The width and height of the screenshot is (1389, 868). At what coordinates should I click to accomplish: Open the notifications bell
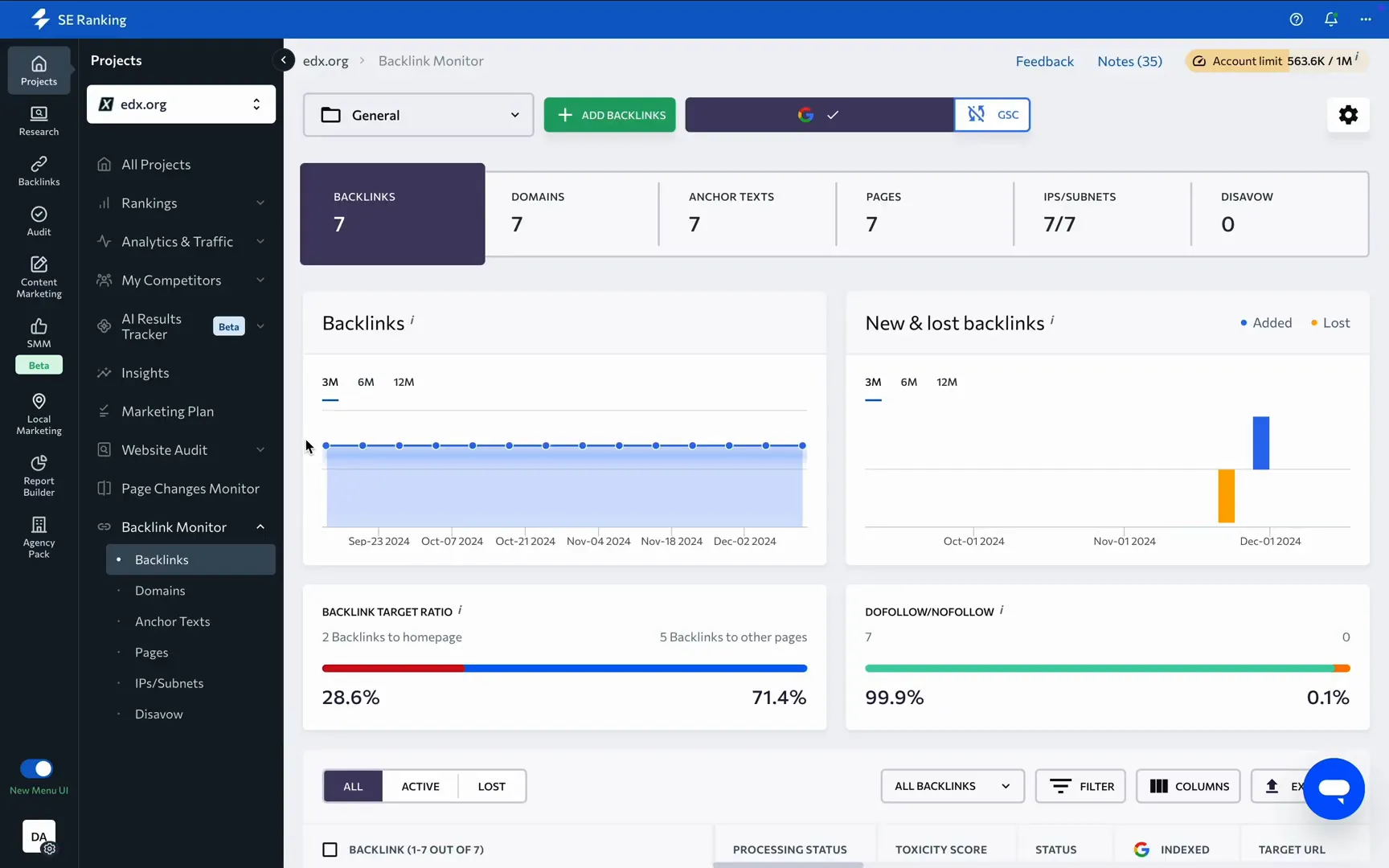[x=1331, y=18]
